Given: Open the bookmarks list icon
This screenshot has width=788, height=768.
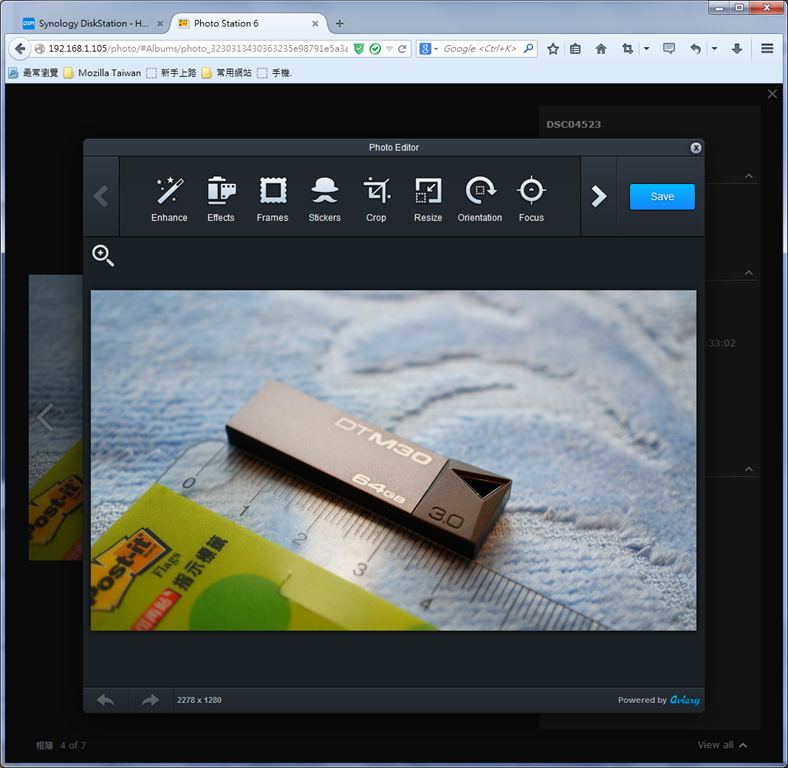Looking at the screenshot, I should coord(575,49).
